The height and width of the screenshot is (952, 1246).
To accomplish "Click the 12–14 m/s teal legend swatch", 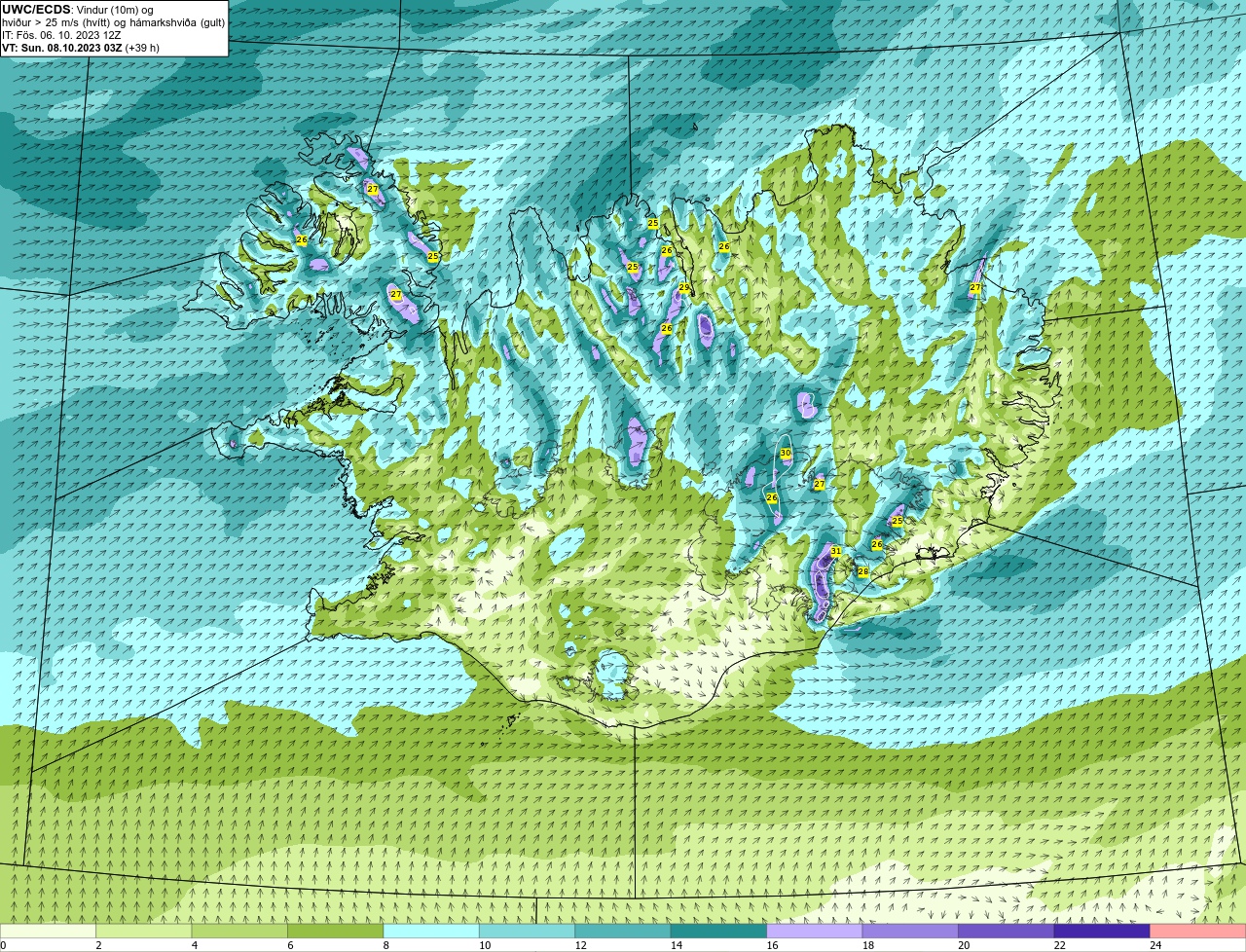I will pos(624,931).
